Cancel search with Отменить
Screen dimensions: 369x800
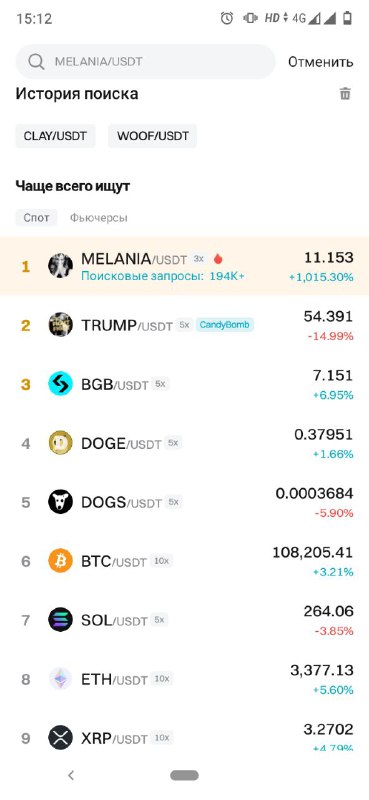[321, 62]
